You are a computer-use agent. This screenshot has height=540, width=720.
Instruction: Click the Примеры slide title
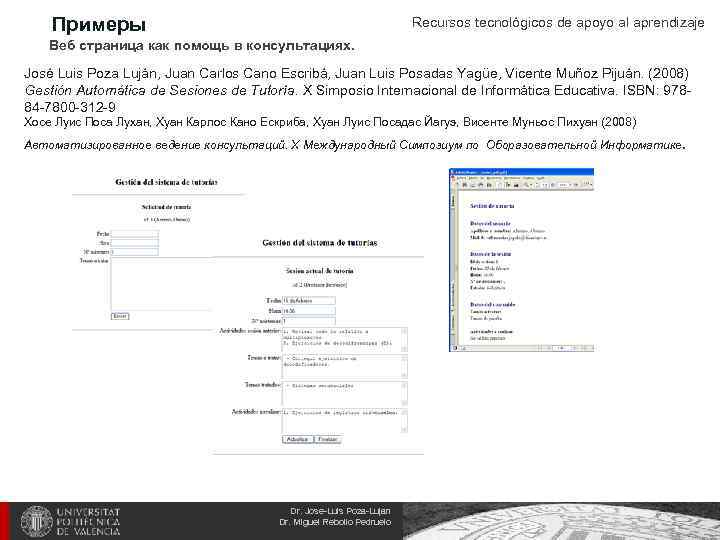coord(99,24)
